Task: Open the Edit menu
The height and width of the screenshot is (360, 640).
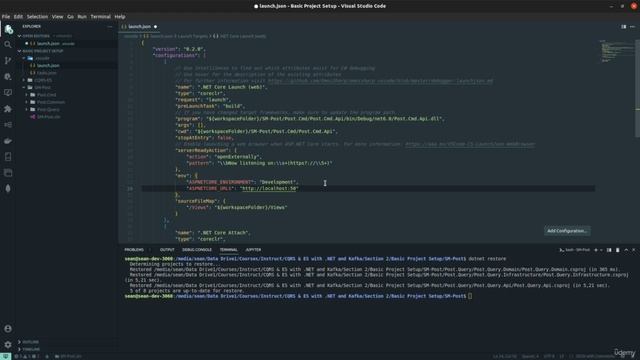Action: tap(18, 17)
